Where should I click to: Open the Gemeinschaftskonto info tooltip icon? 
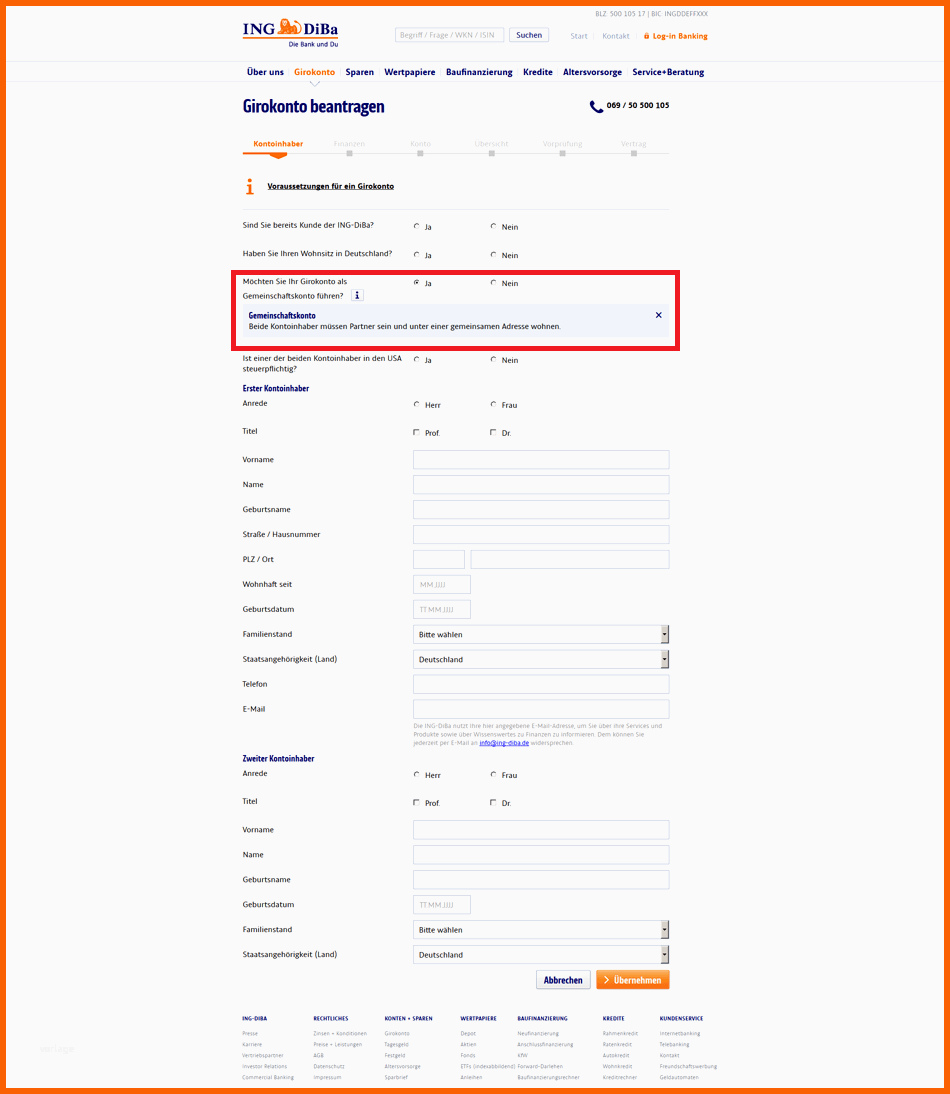tap(357, 295)
